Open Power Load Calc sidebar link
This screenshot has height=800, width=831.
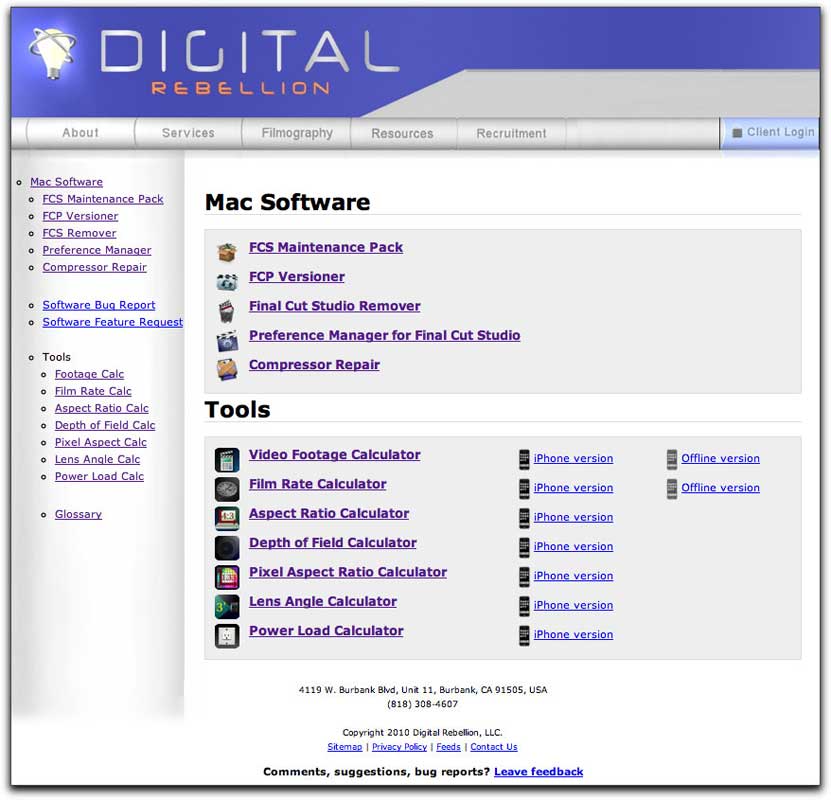click(99, 476)
